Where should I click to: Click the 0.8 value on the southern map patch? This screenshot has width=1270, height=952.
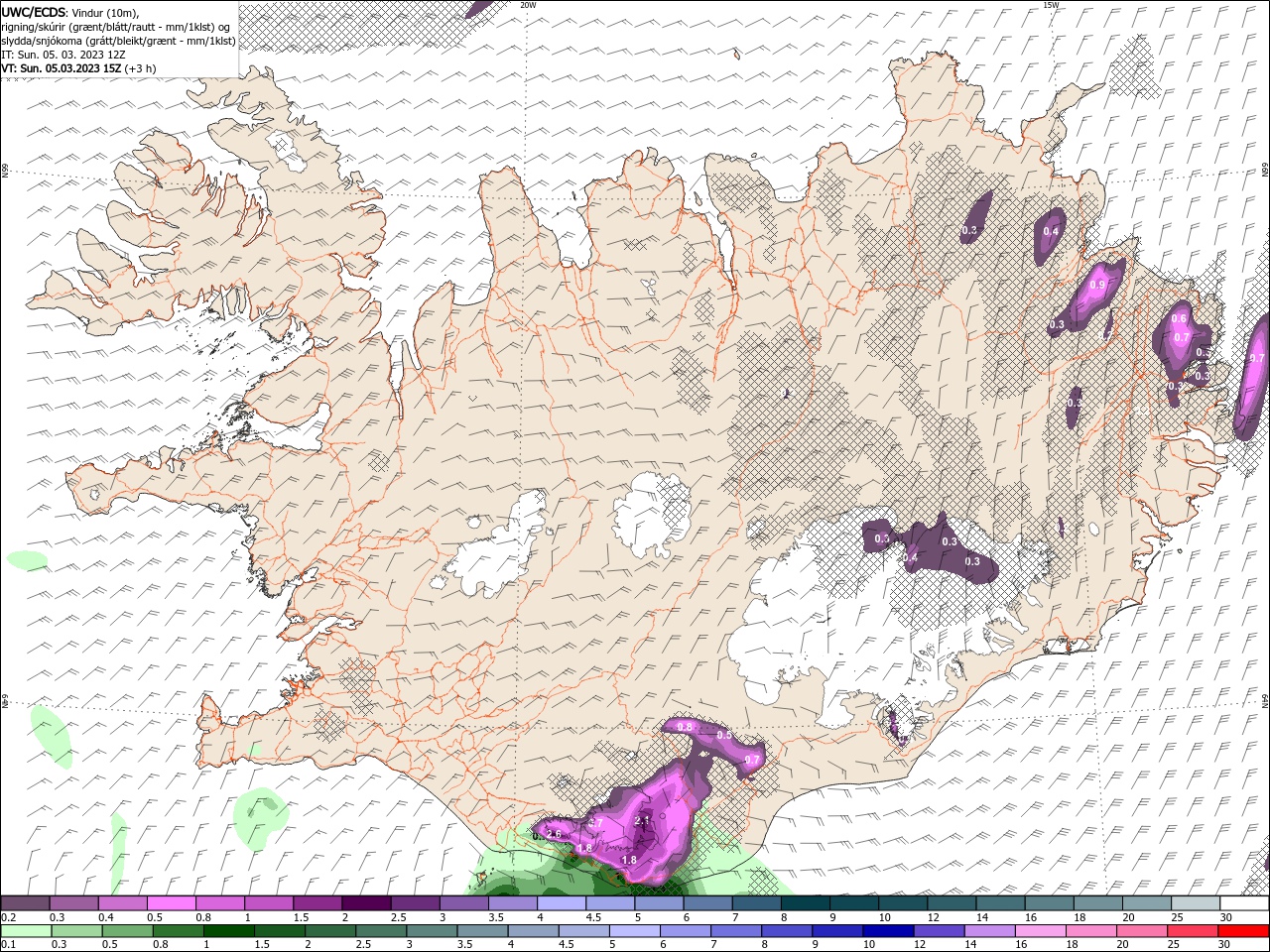coord(684,727)
